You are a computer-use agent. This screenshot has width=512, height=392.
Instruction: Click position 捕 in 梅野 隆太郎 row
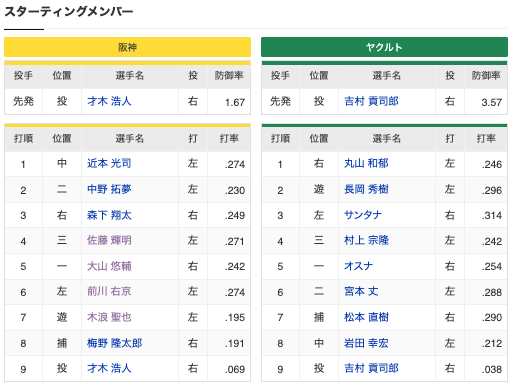(x=62, y=343)
